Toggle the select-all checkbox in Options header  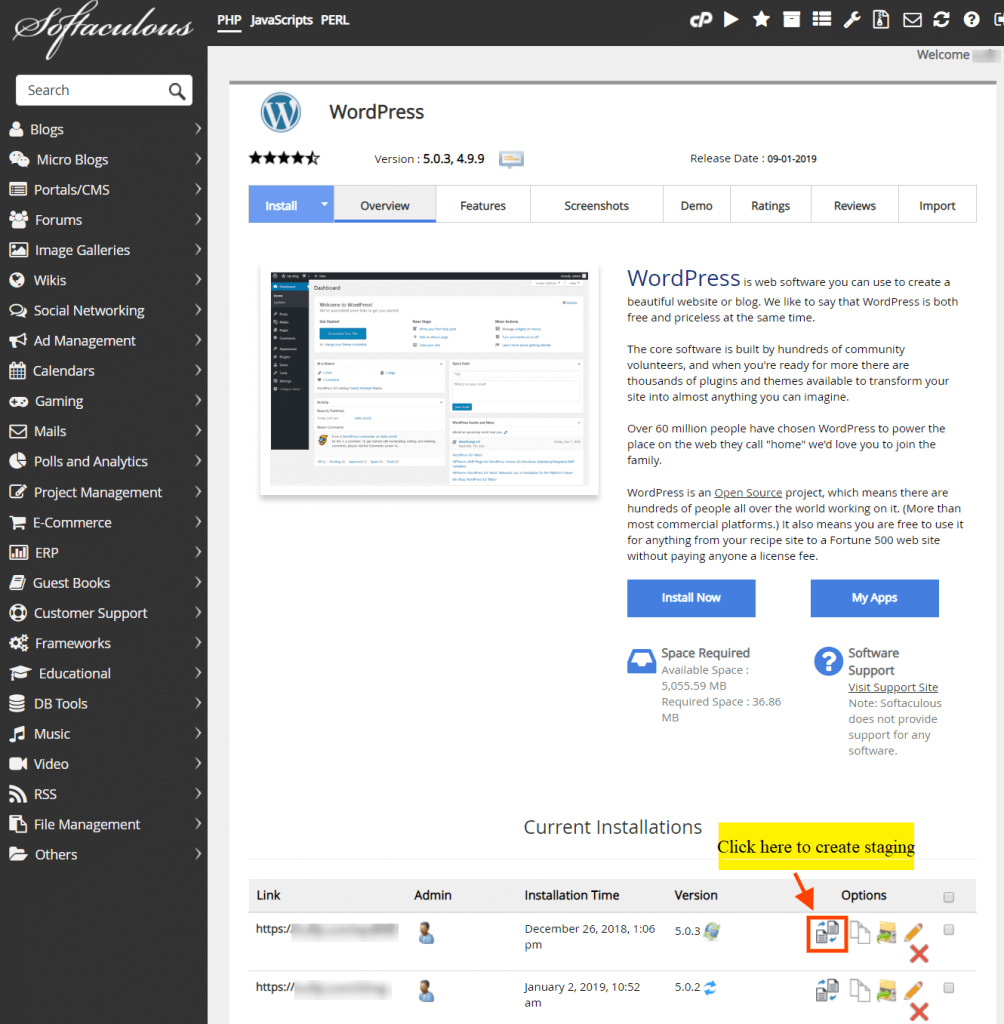948,897
